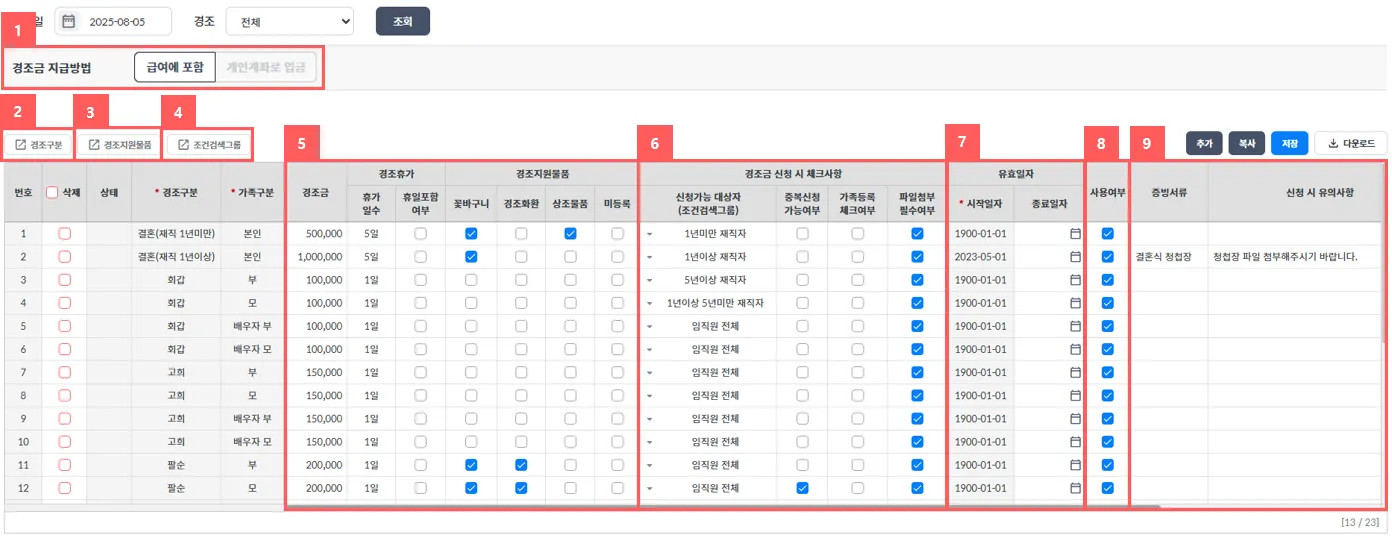
Task: Select the 급여에 포함 payment option
Action: (175, 68)
